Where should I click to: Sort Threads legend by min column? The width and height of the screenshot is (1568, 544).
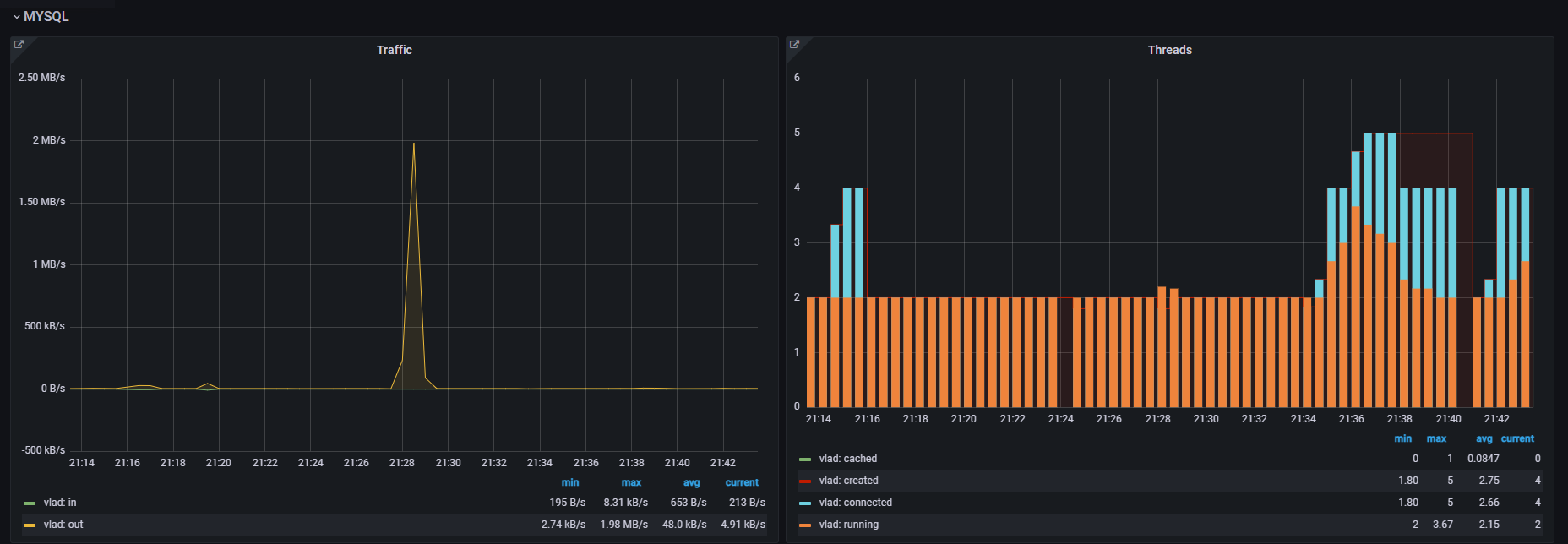(x=1402, y=438)
